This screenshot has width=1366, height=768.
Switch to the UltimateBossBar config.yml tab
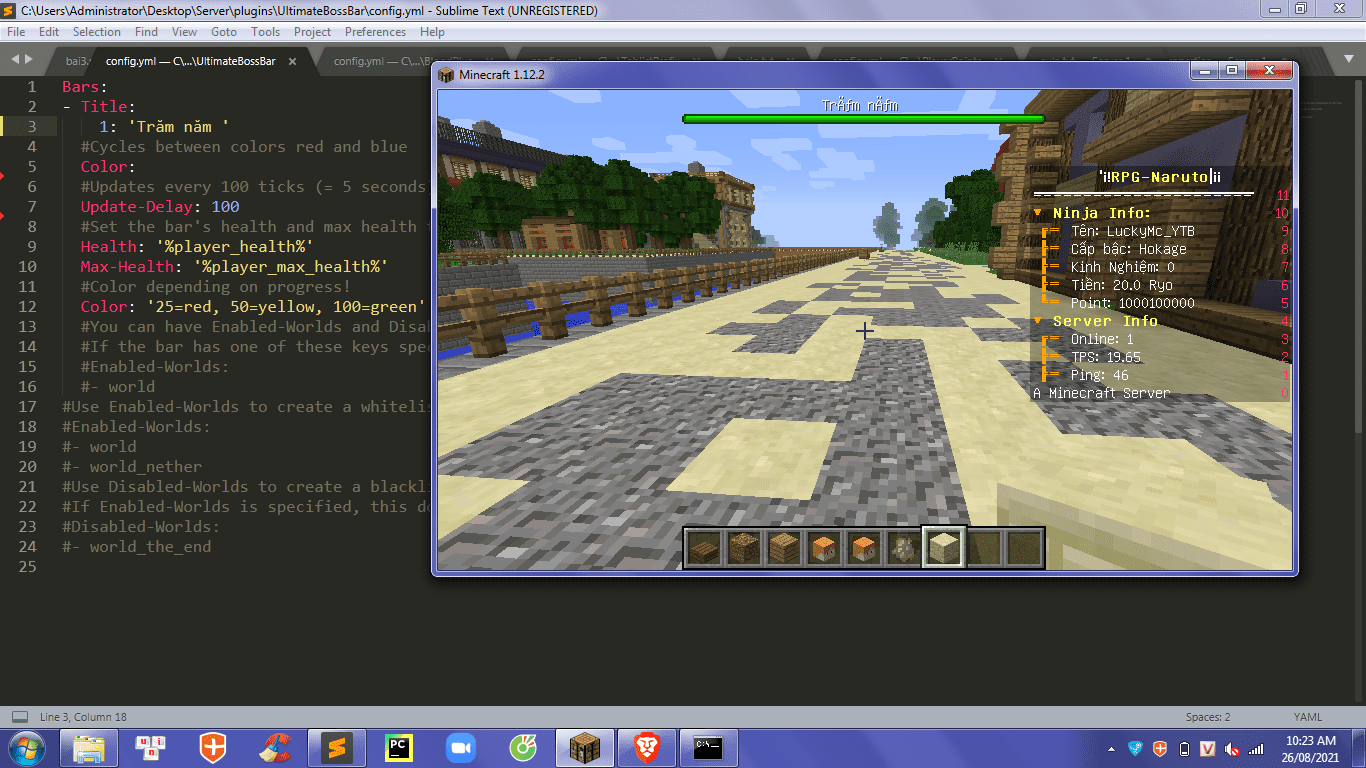pyautogui.click(x=191, y=61)
